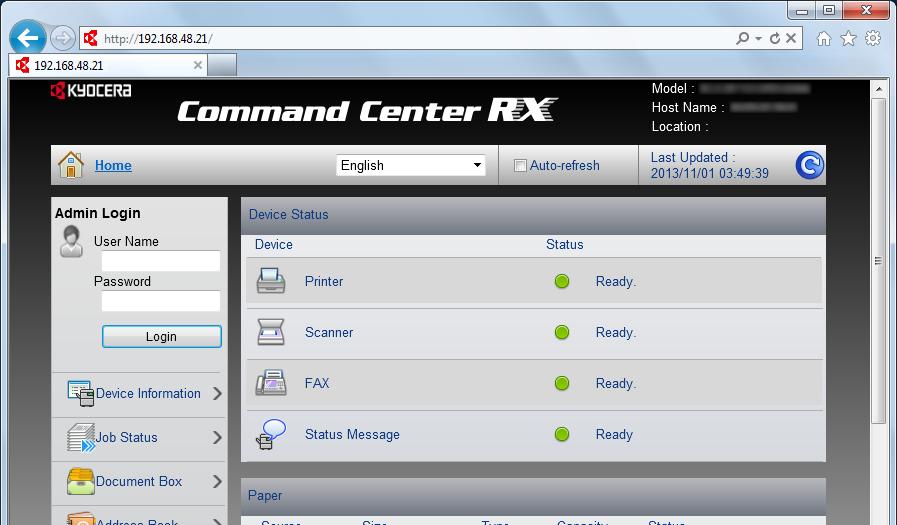
Task: Click the FAX machine icon
Action: click(271, 383)
